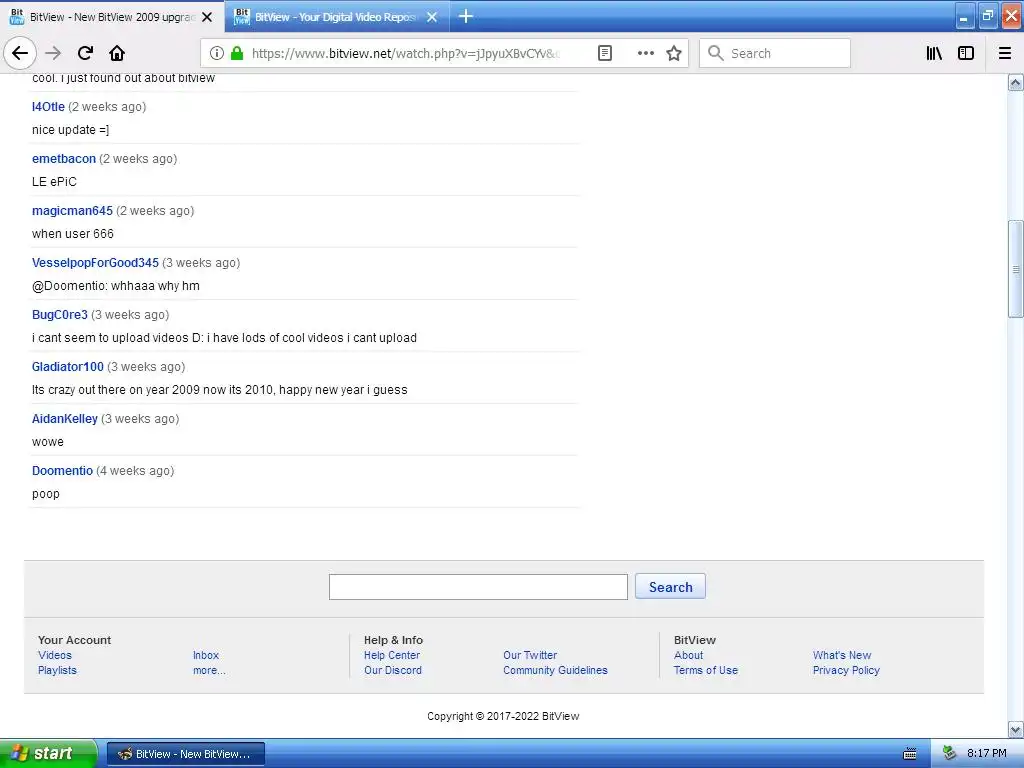1024x768 pixels.
Task: Restore down the browser window
Action: pyautogui.click(x=987, y=17)
